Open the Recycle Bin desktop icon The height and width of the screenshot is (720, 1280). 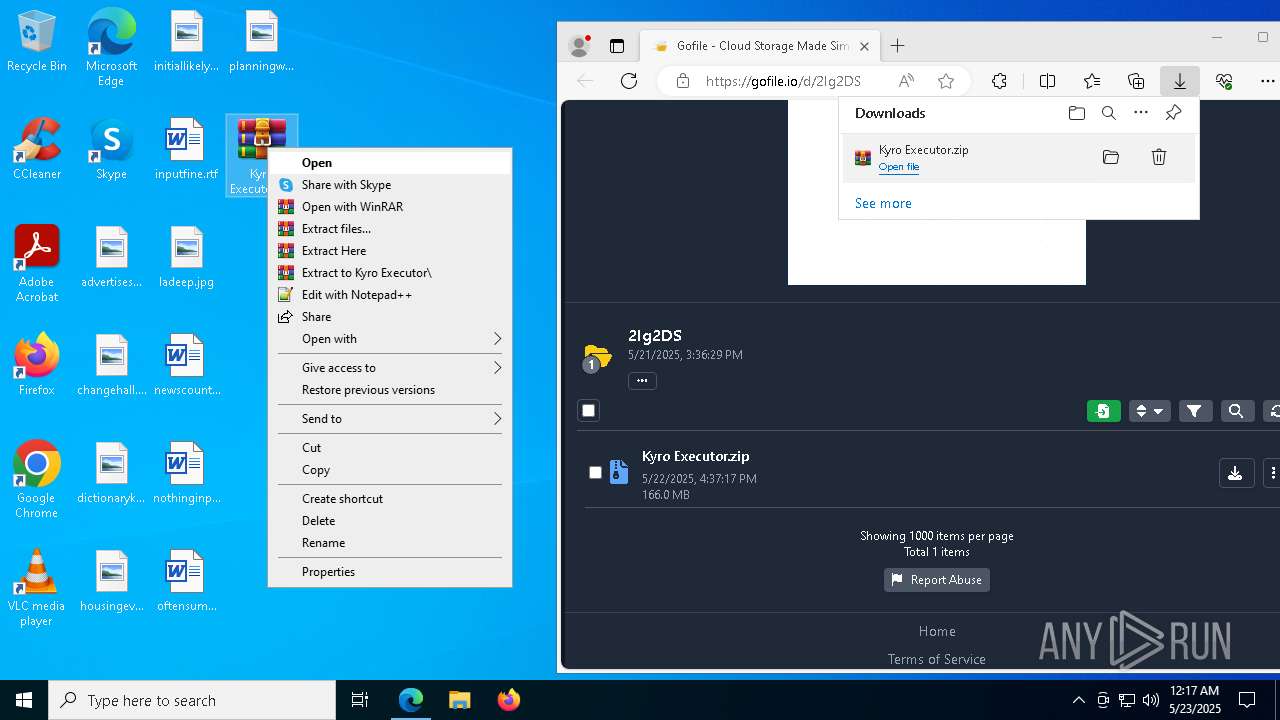coord(37,42)
